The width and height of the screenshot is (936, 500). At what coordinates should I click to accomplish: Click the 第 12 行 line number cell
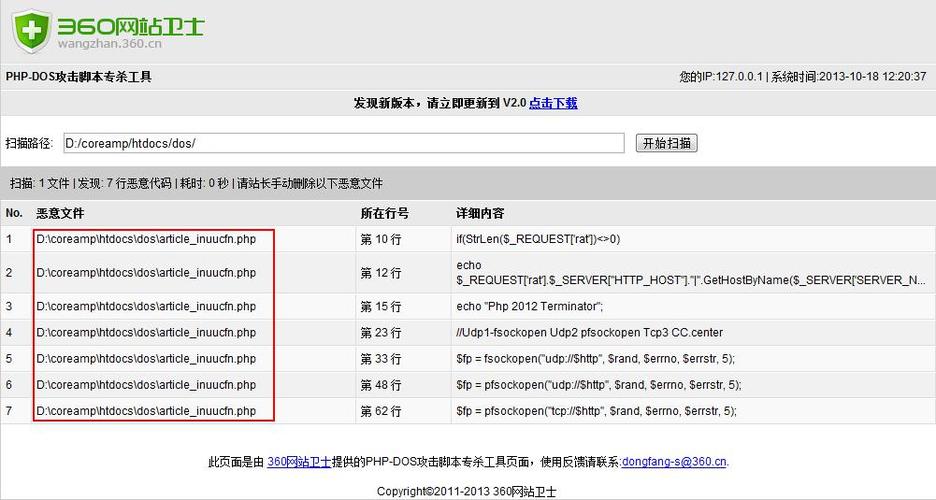[x=381, y=273]
